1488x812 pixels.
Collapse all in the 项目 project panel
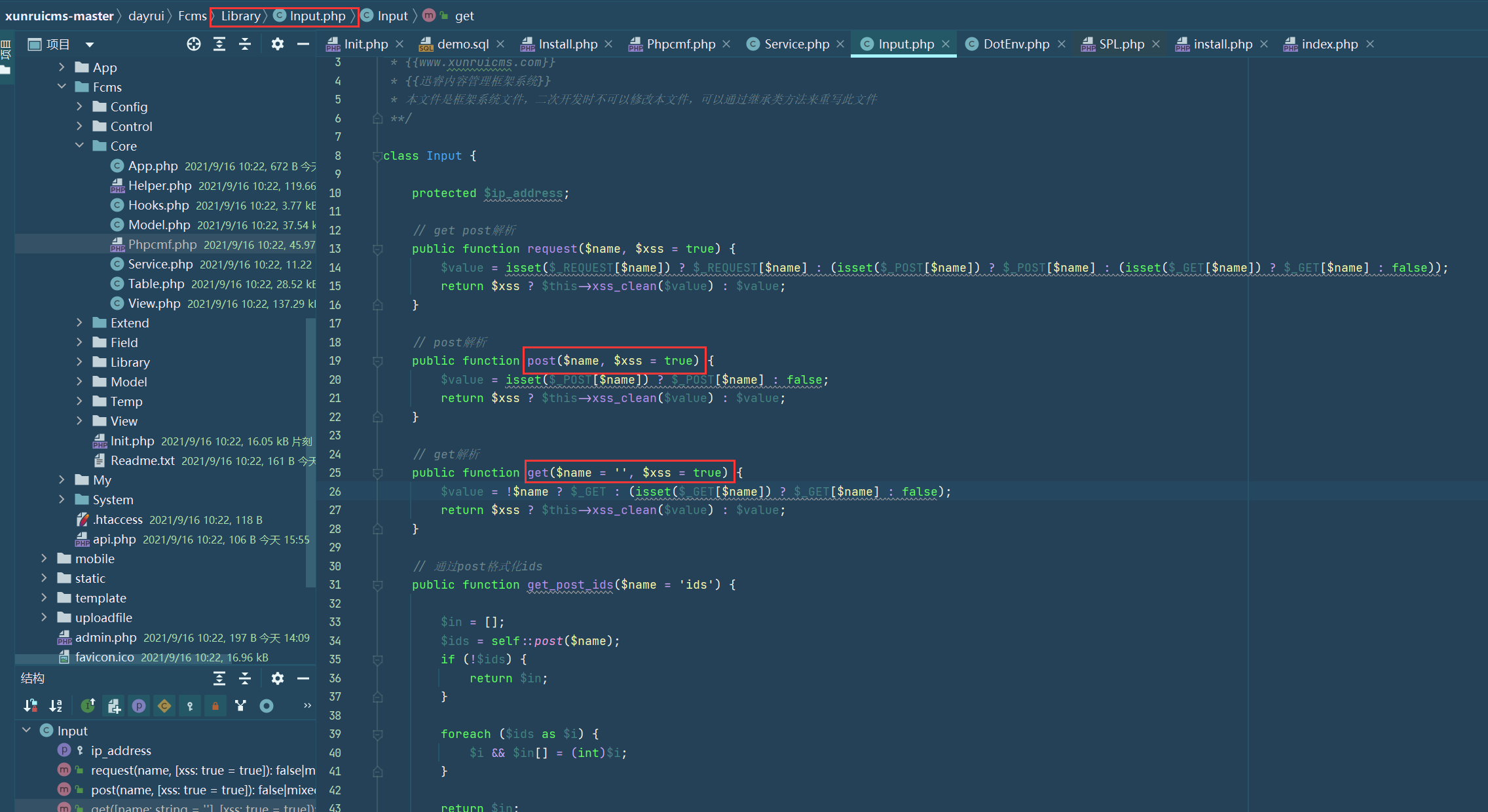245,44
